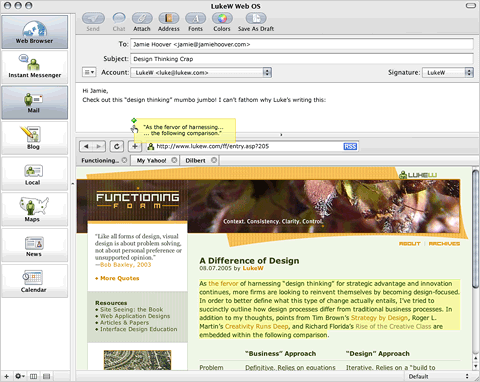Close the My Yahoo! tab
The image size is (480, 382).
point(174,160)
